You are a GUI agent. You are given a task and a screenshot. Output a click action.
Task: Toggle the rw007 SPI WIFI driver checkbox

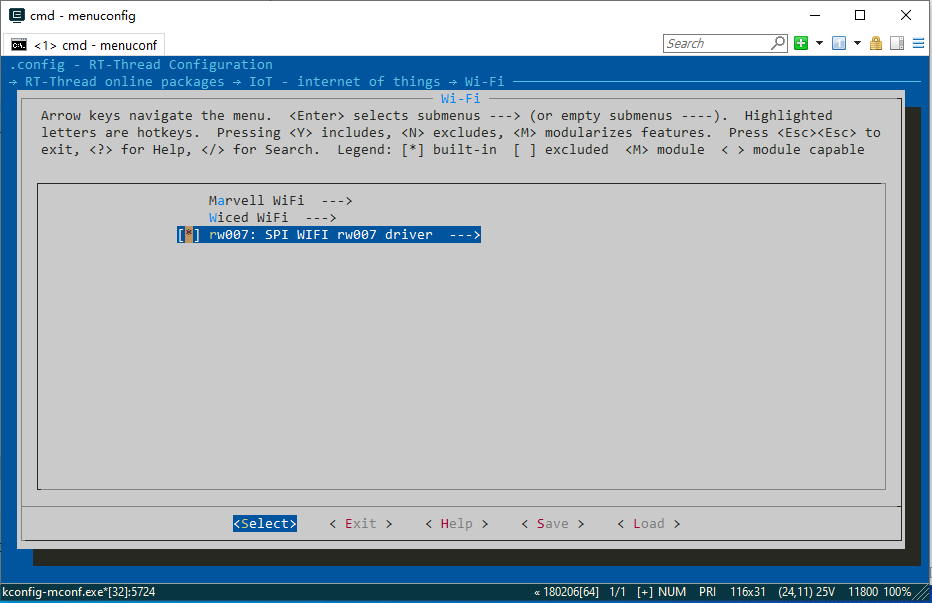tap(188, 235)
